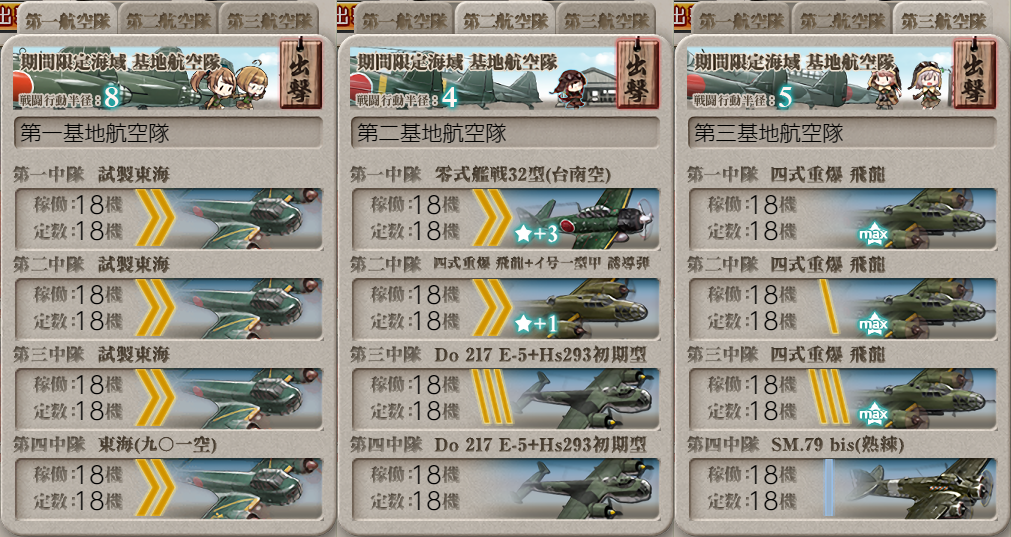Click max badge on third base first 飛龍
The width and height of the screenshot is (1011, 537).
(x=873, y=235)
